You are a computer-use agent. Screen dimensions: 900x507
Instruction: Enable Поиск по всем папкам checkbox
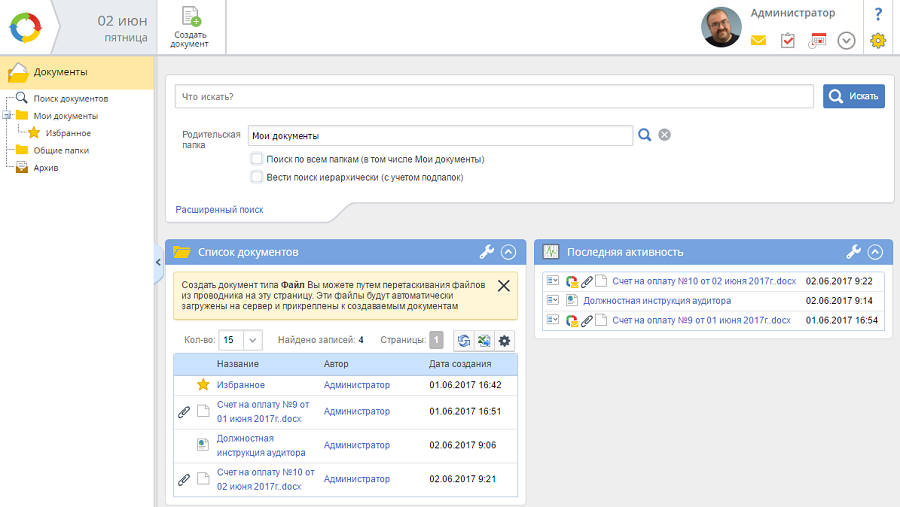point(257,159)
